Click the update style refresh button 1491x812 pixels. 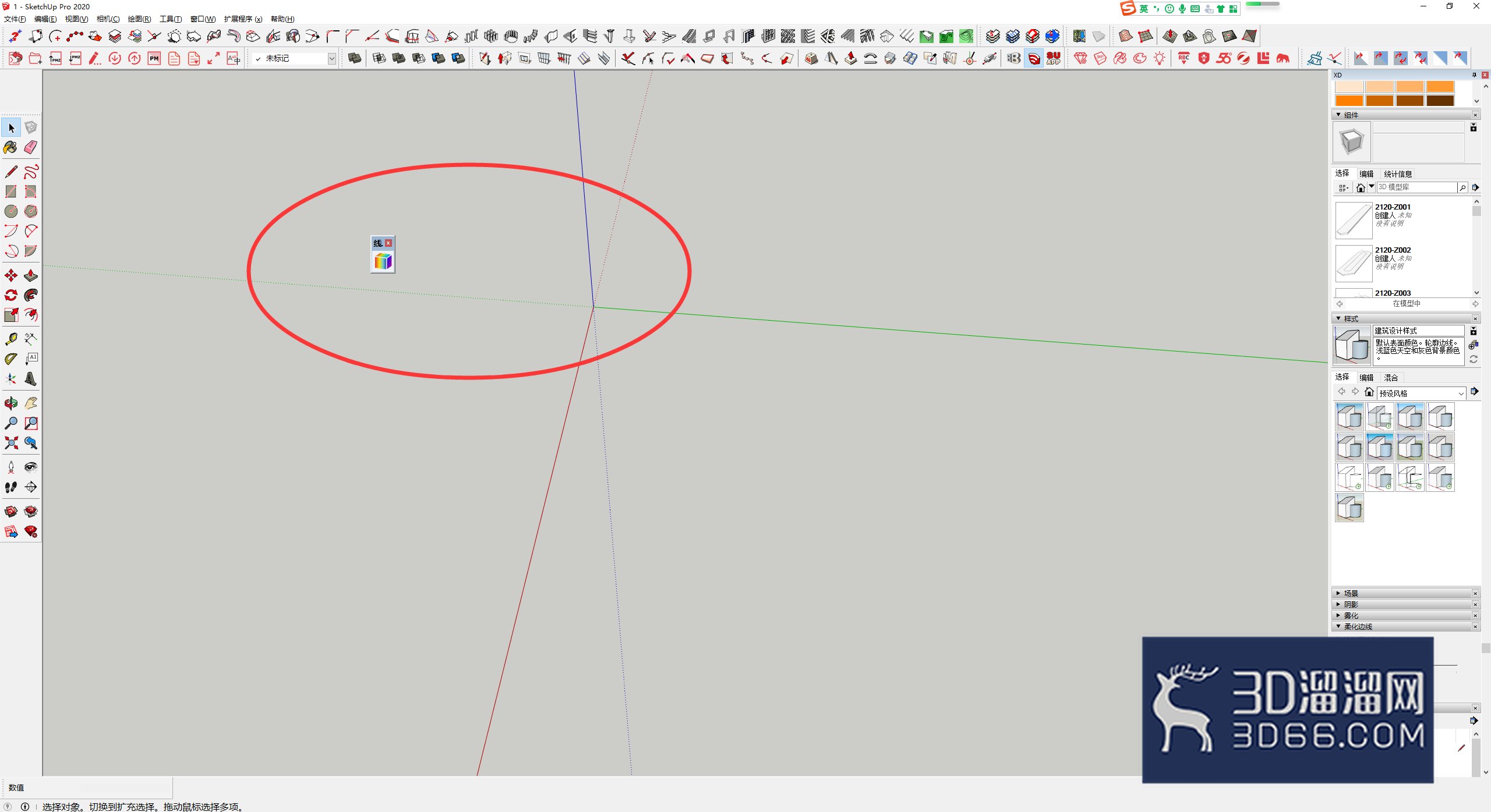click(x=1474, y=359)
